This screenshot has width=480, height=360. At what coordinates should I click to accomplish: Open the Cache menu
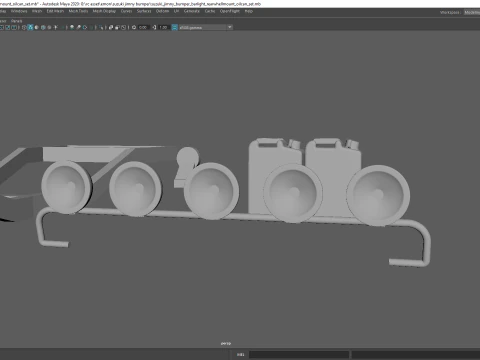tap(210, 11)
